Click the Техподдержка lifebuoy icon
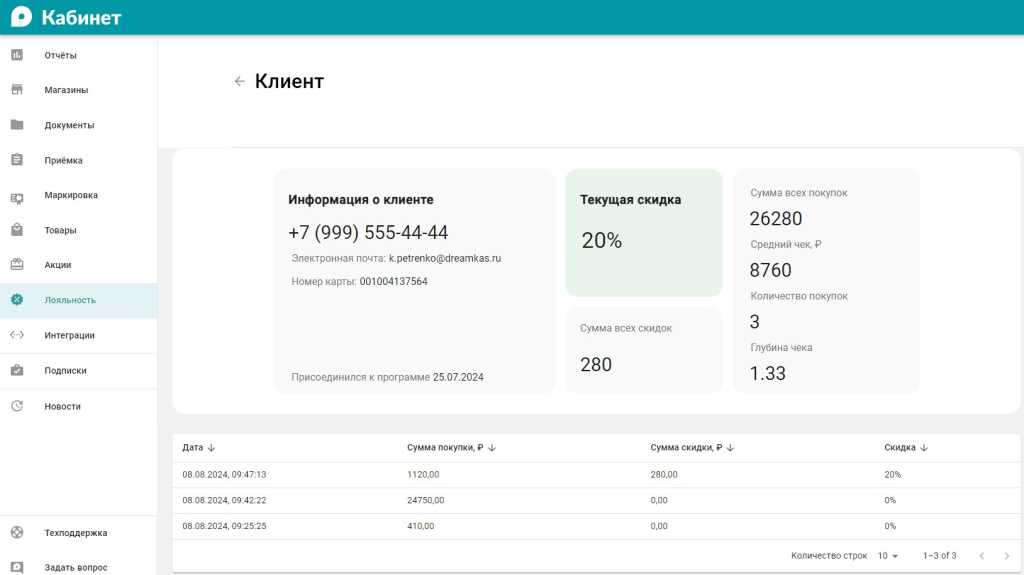This screenshot has width=1024, height=575. [17, 532]
